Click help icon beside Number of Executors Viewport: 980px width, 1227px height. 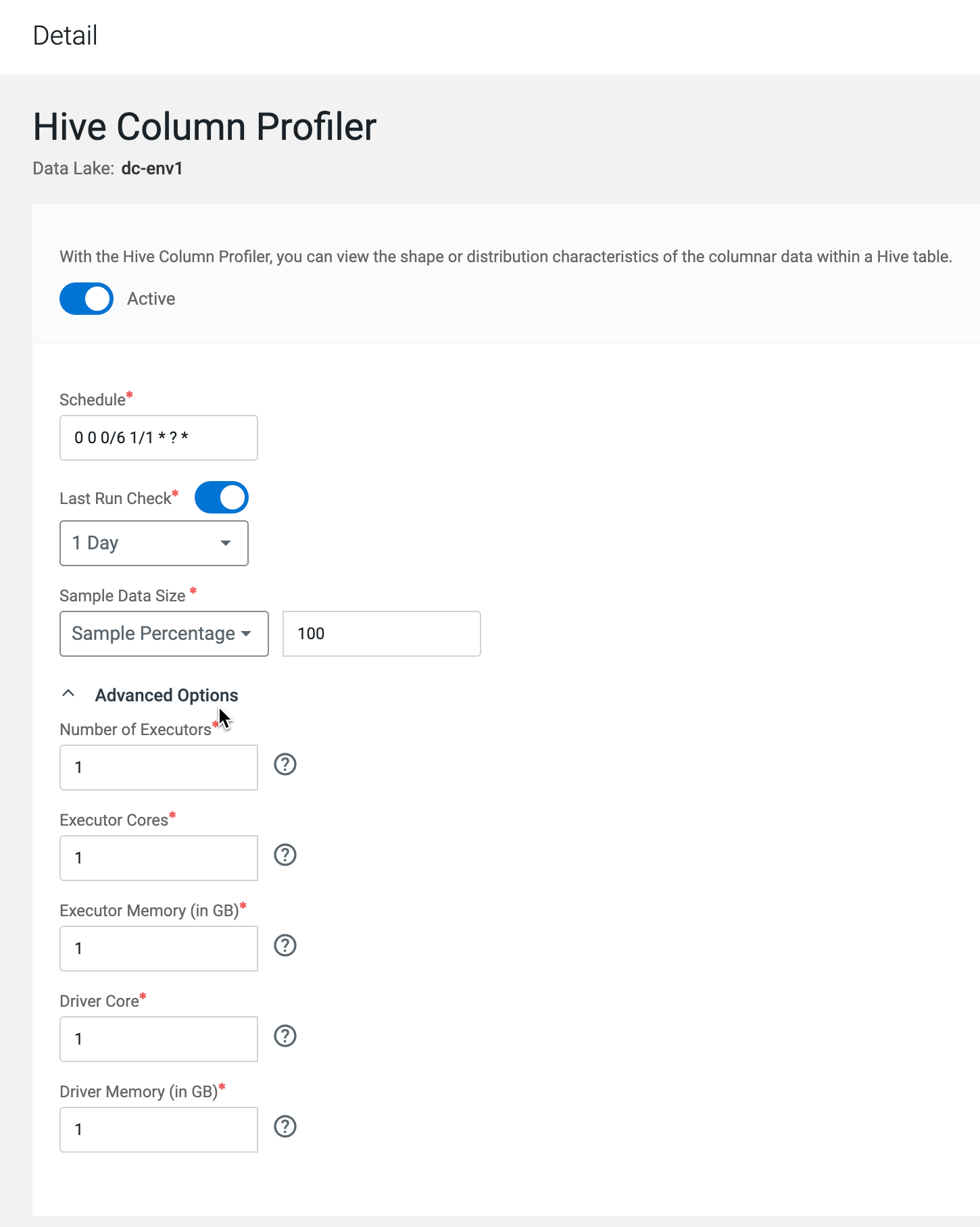[285, 765]
